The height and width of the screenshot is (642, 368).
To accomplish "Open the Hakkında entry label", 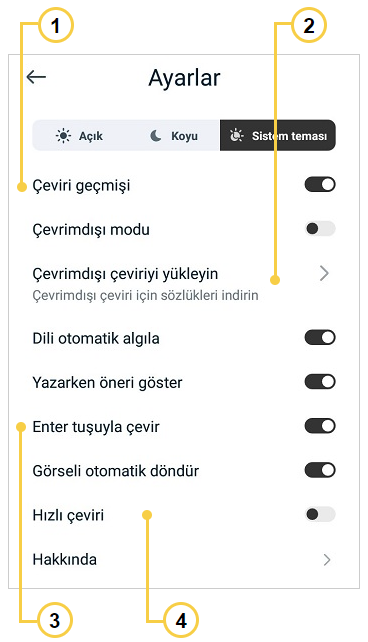I will [65, 559].
